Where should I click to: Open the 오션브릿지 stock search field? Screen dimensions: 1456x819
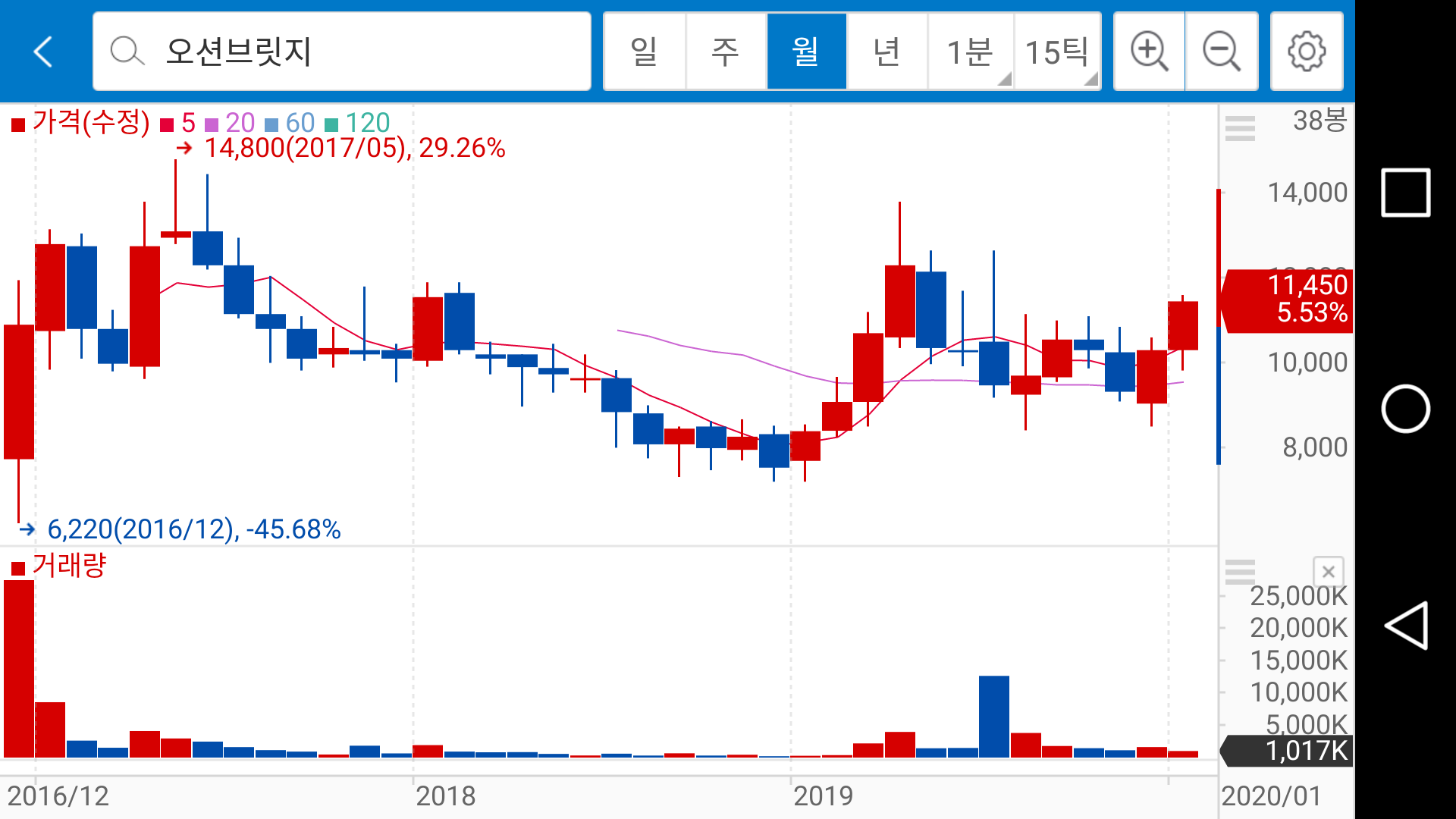(341, 52)
